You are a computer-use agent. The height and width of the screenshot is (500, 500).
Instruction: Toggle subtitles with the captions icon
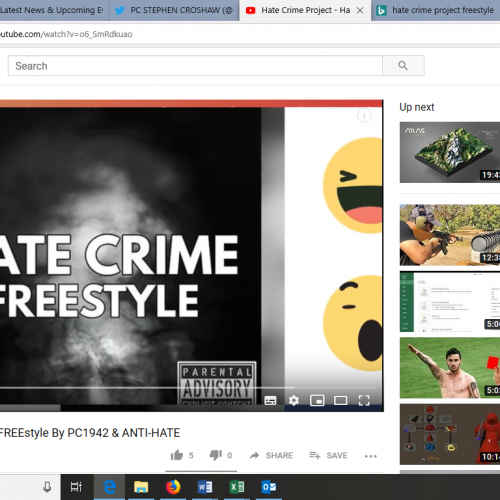[x=270, y=400]
